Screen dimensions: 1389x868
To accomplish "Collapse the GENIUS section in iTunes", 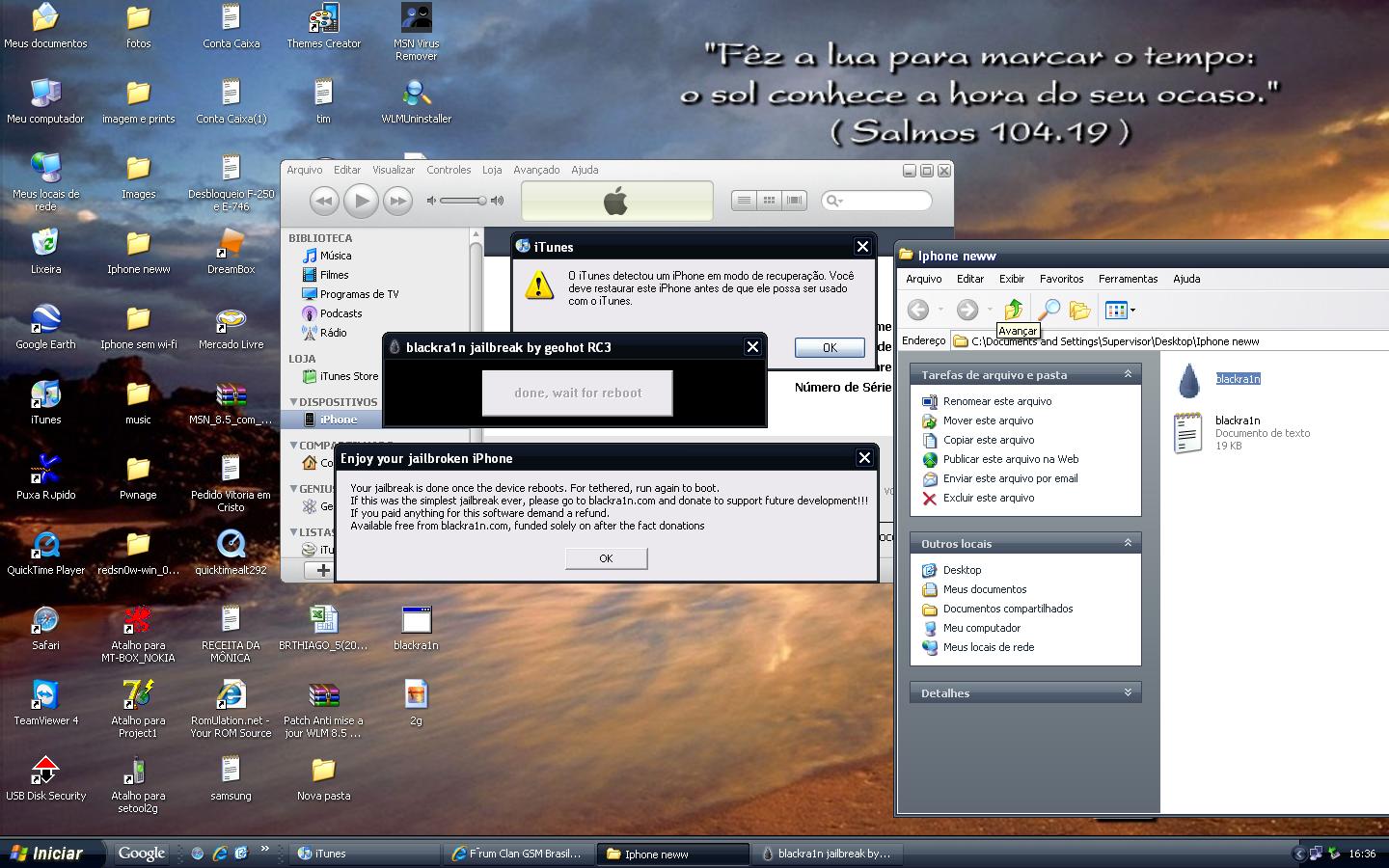I will (293, 488).
